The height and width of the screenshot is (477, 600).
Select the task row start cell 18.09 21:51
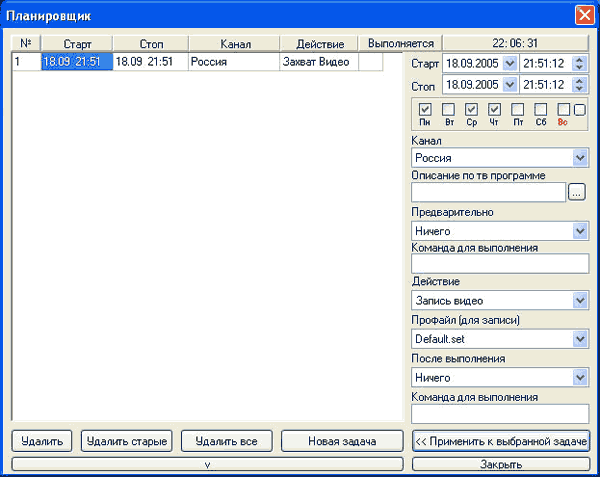(77, 62)
